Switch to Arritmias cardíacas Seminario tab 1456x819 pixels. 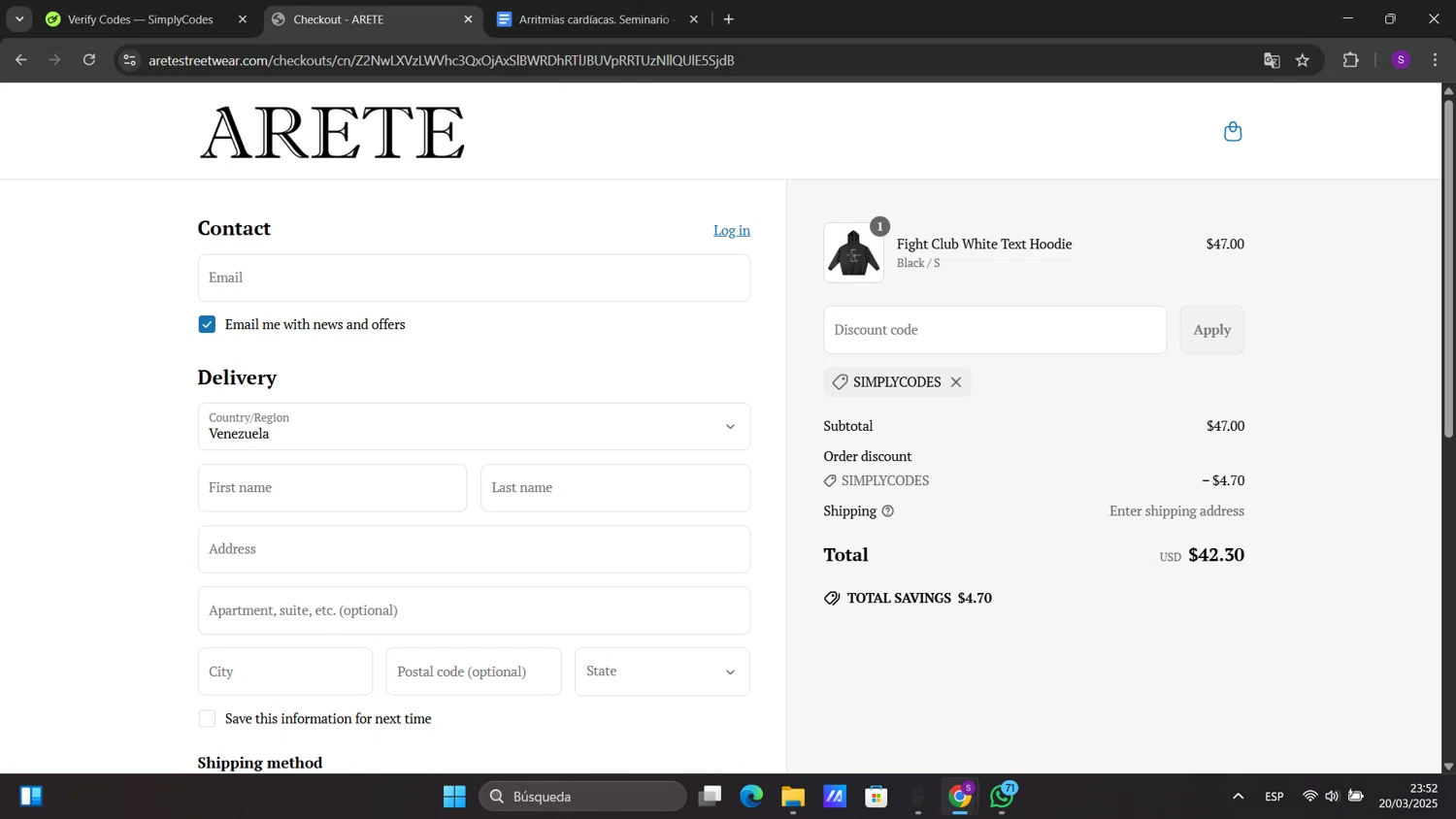click(x=593, y=19)
